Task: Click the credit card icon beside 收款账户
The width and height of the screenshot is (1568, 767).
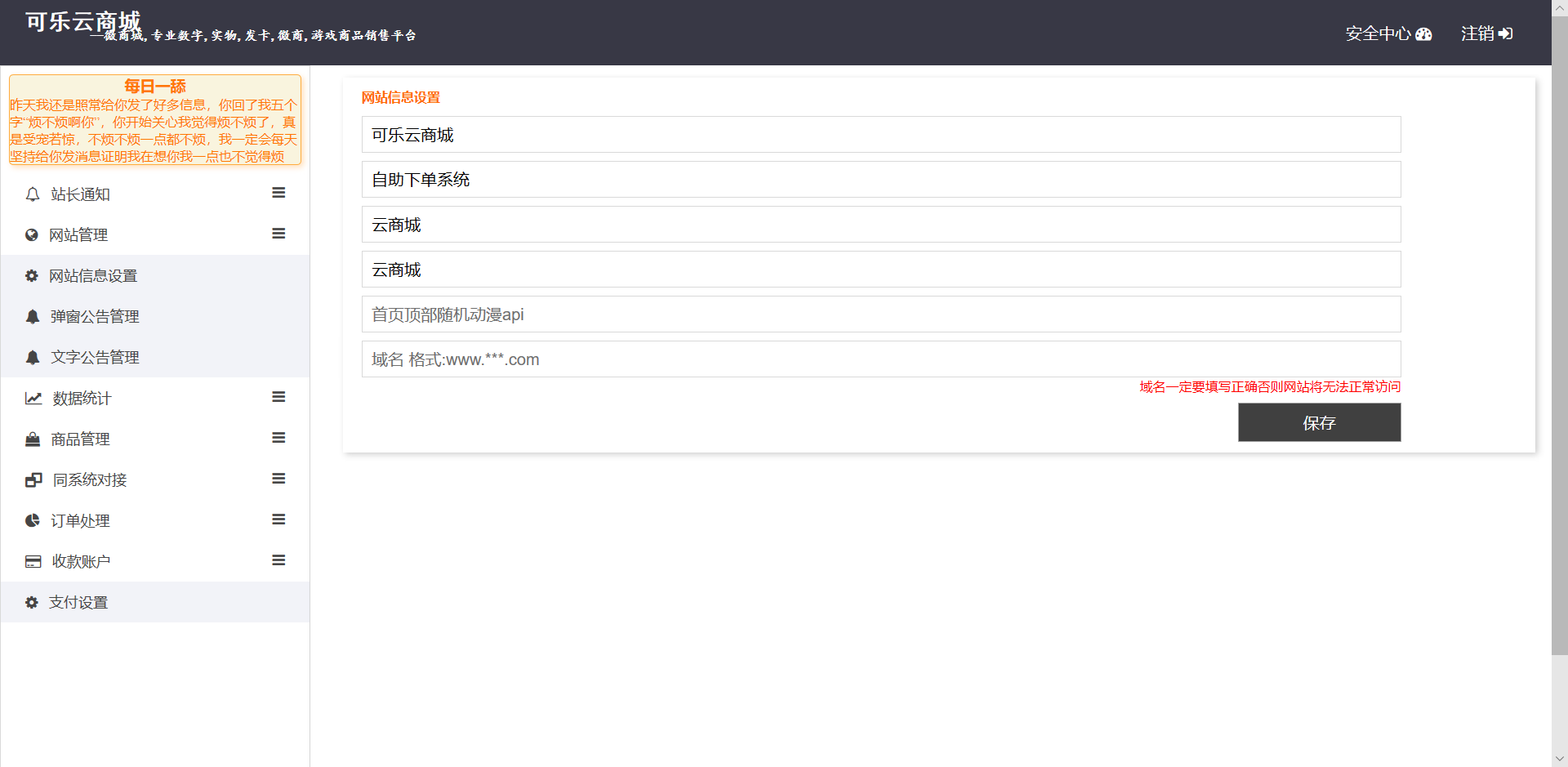Action: click(33, 562)
